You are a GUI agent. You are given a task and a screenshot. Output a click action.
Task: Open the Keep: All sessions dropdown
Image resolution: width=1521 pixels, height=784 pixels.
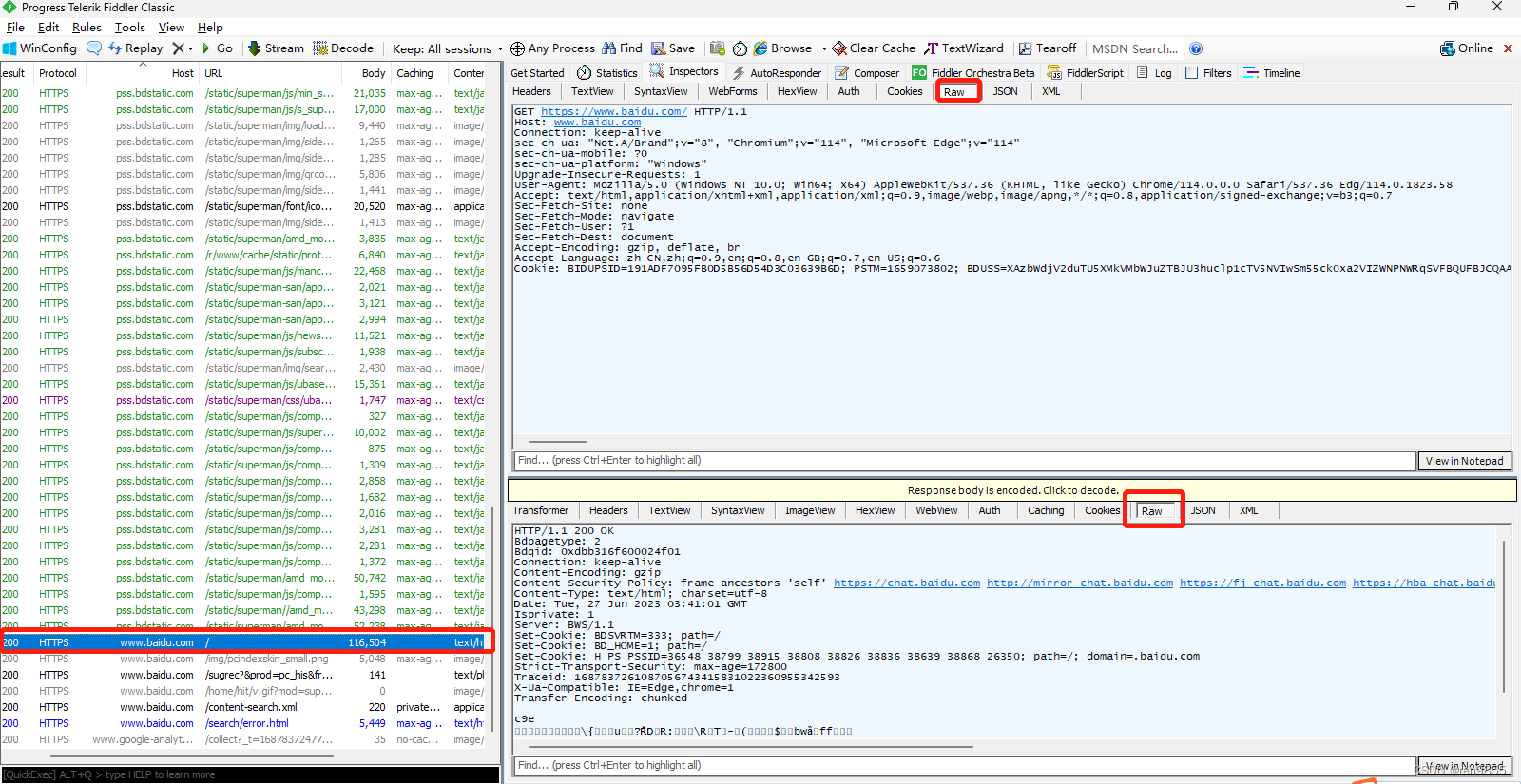[448, 48]
